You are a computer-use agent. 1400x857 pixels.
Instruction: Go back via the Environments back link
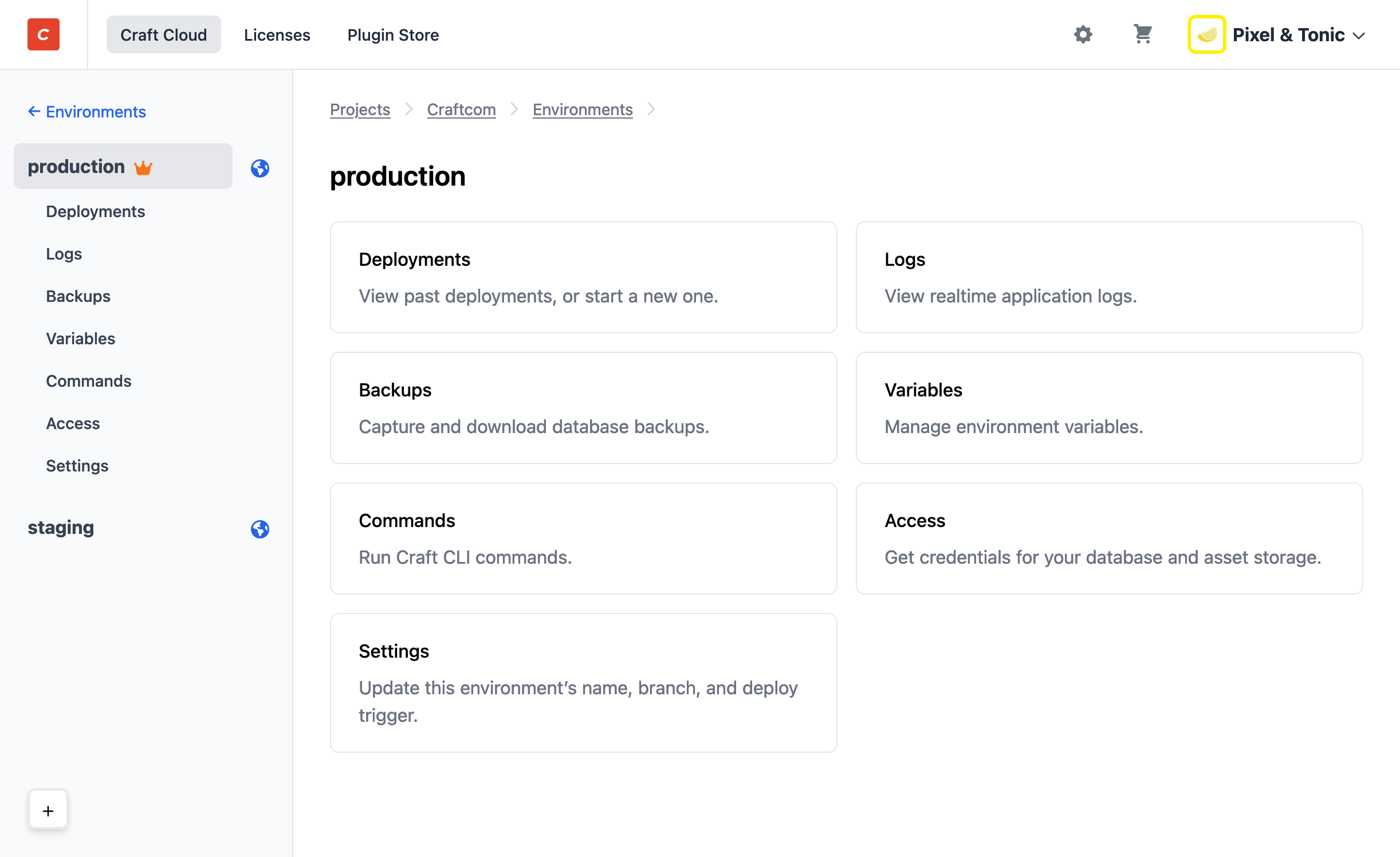[x=86, y=111]
